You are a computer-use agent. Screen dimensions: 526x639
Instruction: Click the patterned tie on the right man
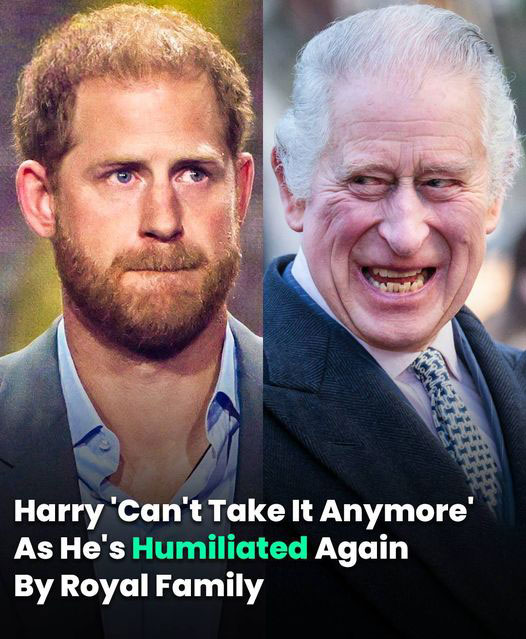[x=456, y=424]
